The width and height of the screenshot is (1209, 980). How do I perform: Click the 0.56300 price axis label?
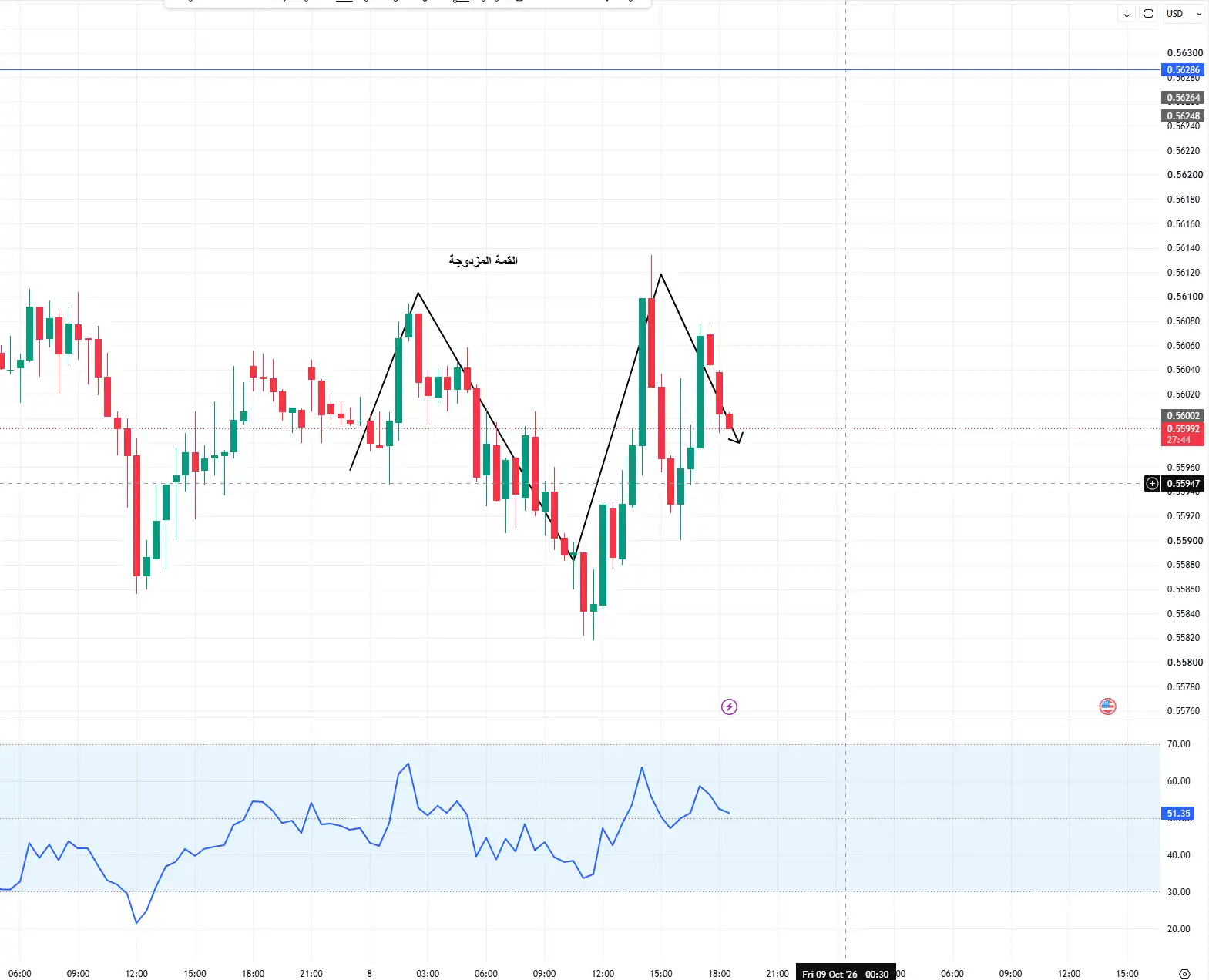click(x=1184, y=53)
